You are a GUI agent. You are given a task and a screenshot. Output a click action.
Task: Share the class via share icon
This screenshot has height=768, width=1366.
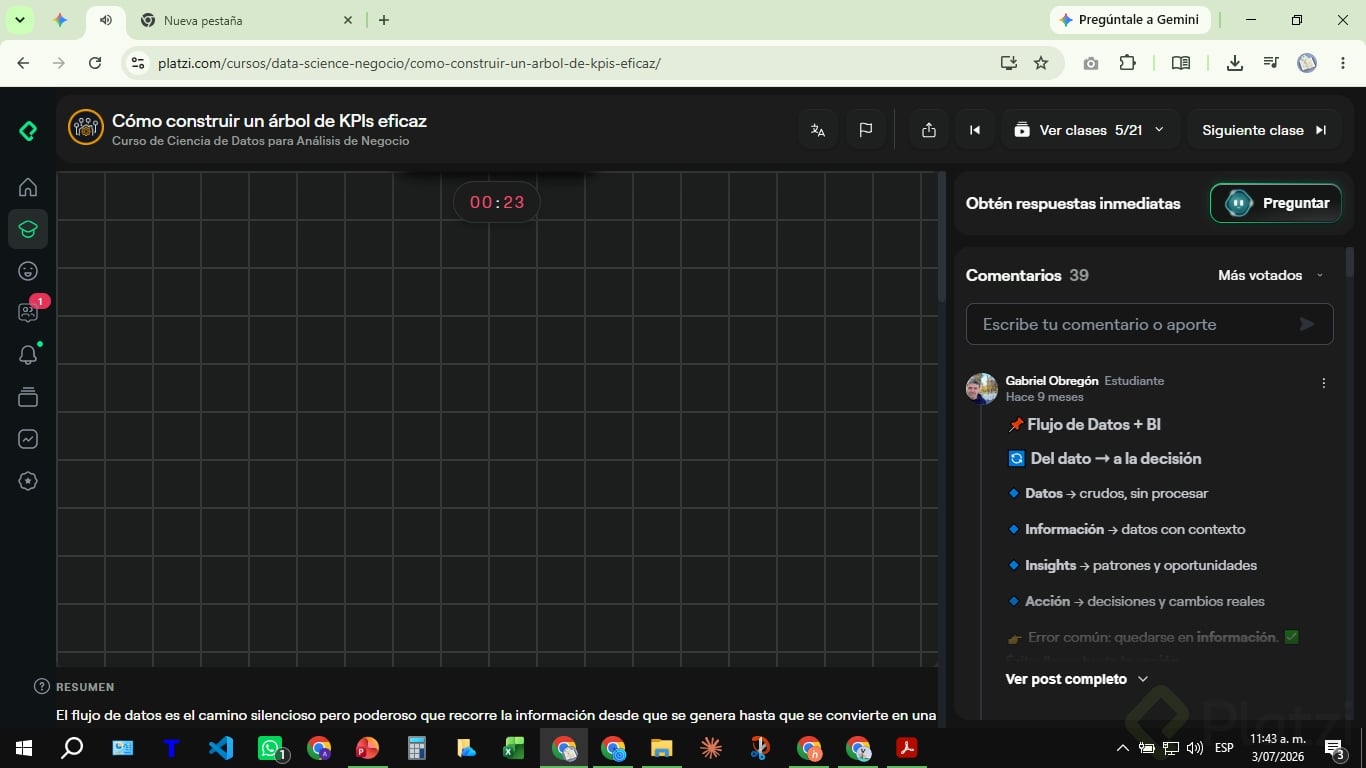tap(929, 130)
